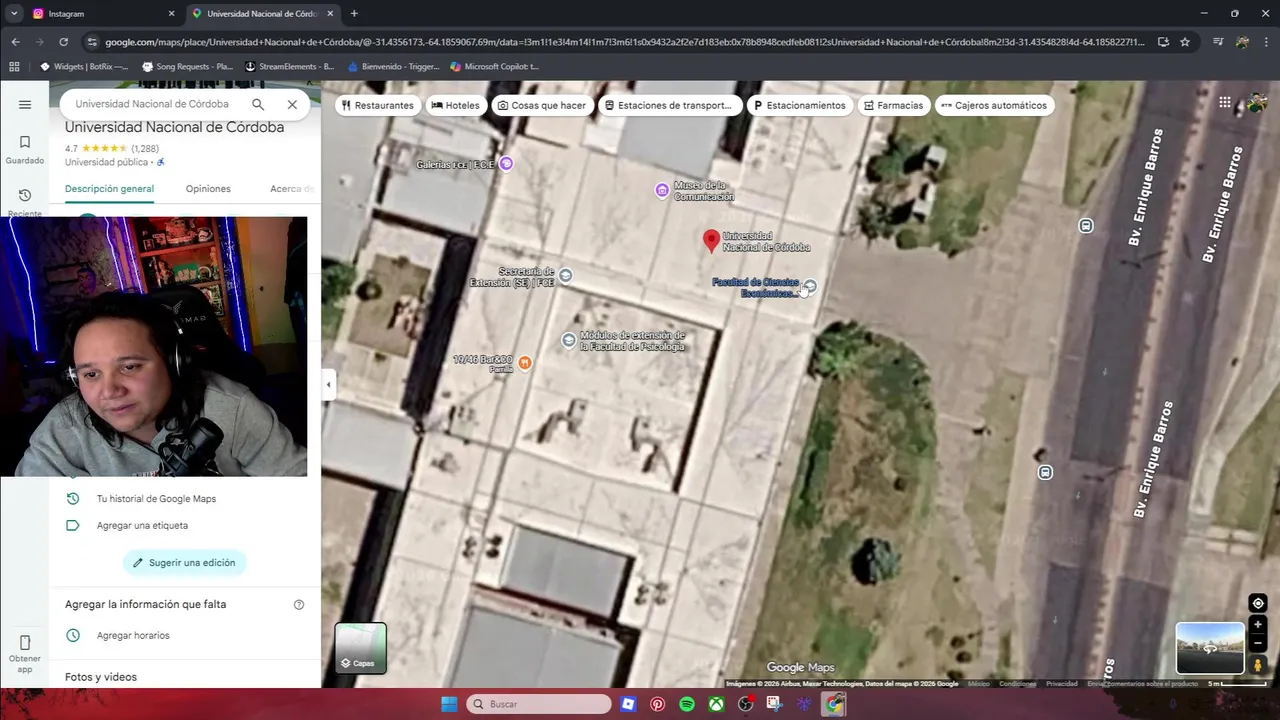Click the lower bus stop icon near Bv. Enrique Barros
Image resolution: width=1280 pixels, height=720 pixels.
[x=1045, y=472]
